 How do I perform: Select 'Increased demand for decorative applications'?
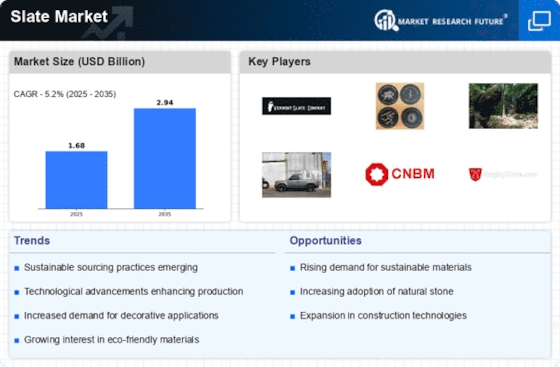click(121, 316)
